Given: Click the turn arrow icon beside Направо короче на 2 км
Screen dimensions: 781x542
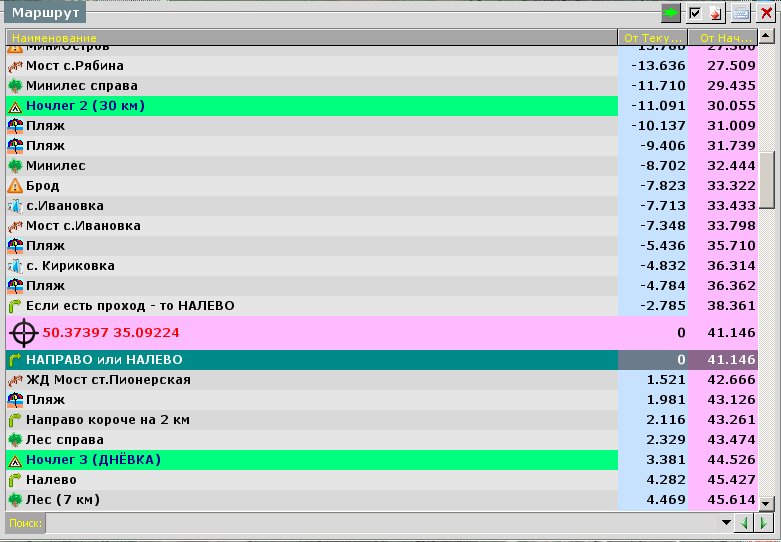Looking at the screenshot, I should (x=15, y=420).
